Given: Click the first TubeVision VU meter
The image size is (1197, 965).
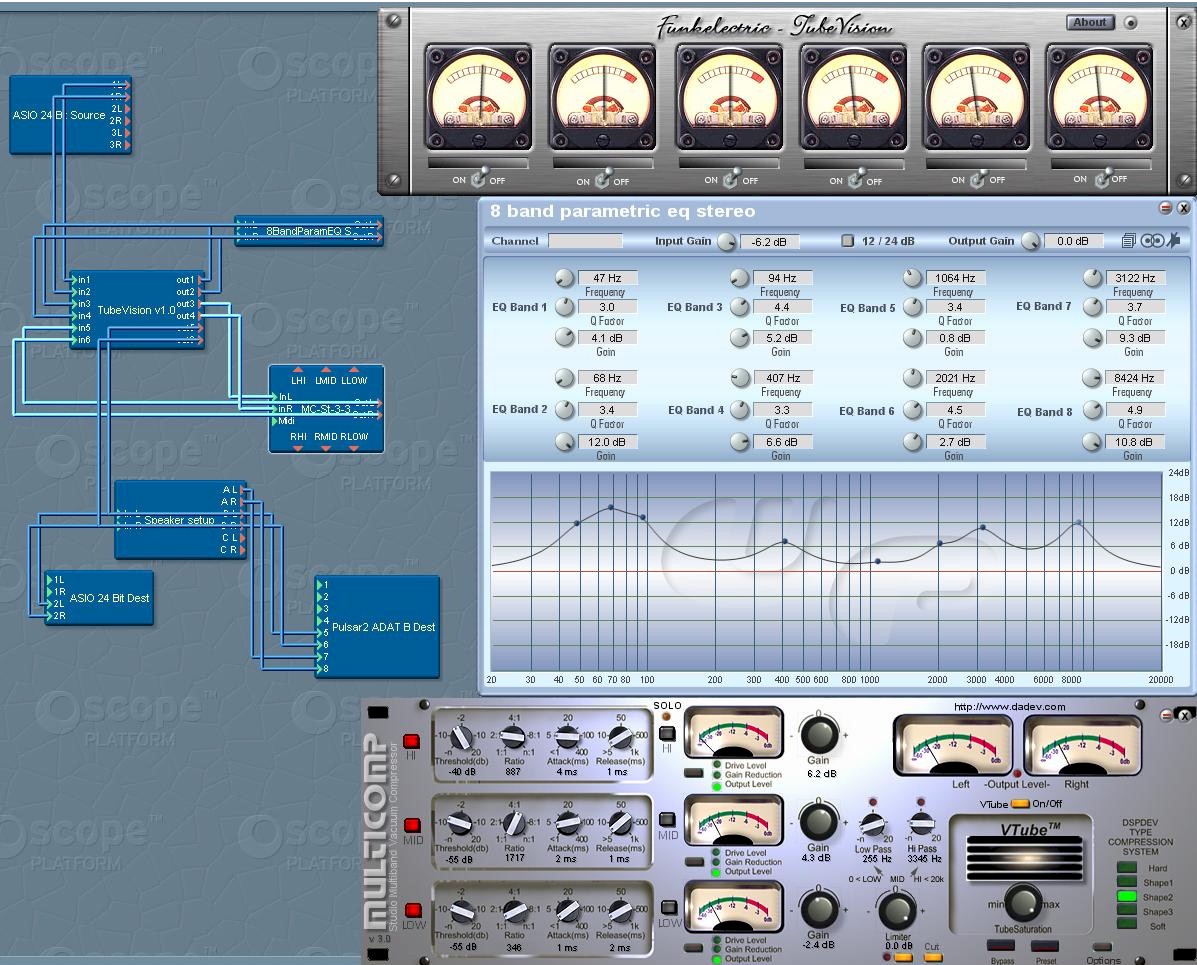Looking at the screenshot, I should click(x=479, y=97).
